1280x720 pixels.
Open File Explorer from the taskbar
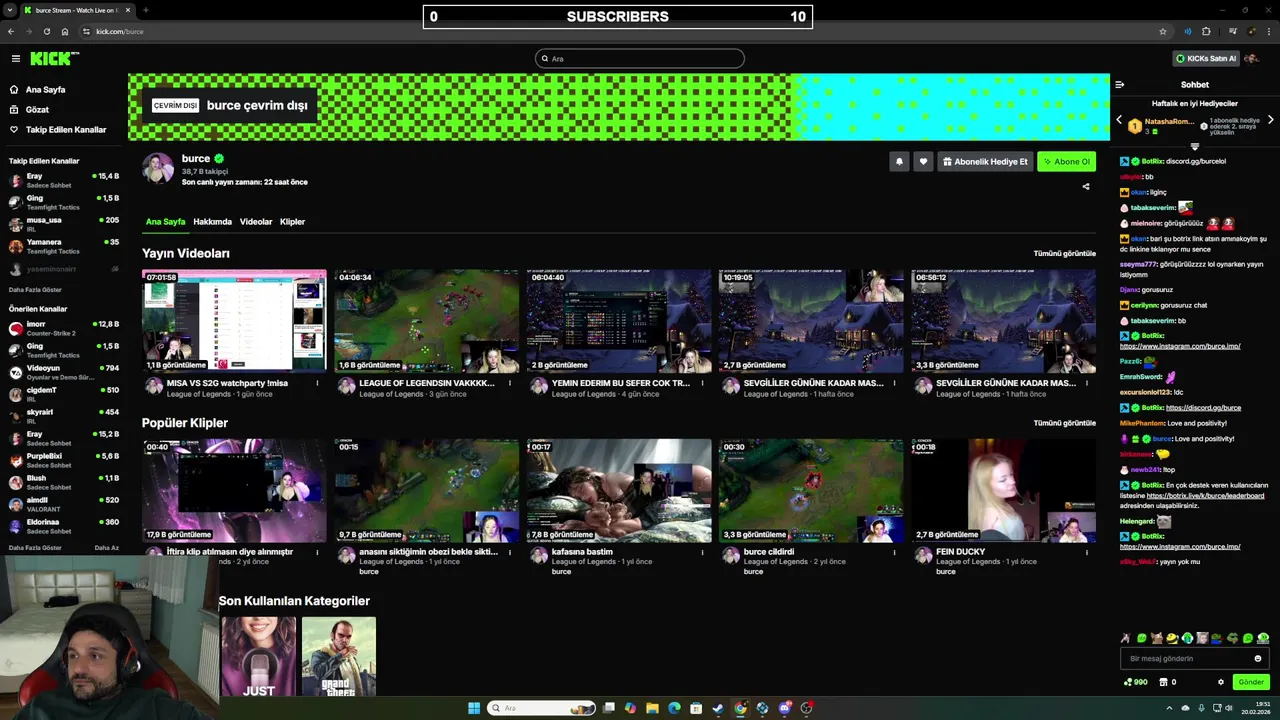pyautogui.click(x=652, y=708)
